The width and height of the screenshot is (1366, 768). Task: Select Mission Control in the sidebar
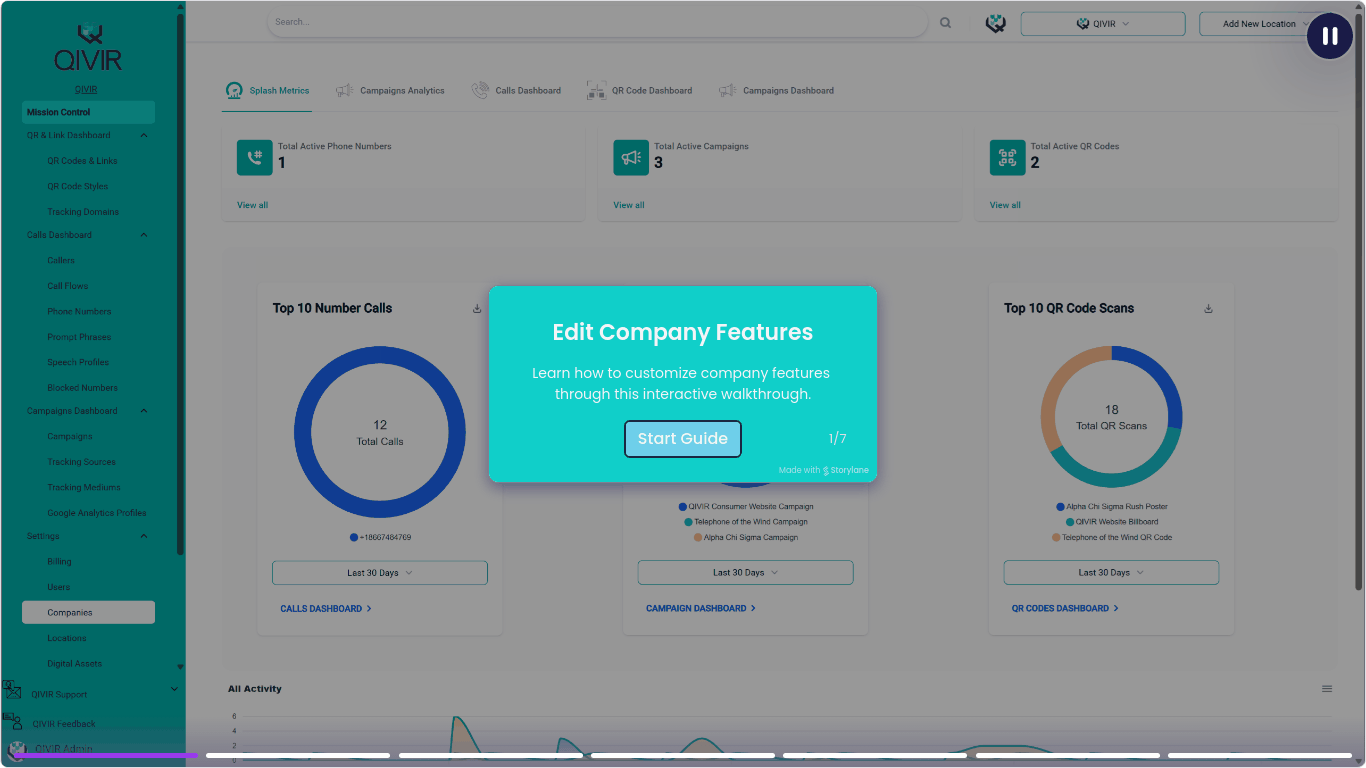(x=88, y=112)
